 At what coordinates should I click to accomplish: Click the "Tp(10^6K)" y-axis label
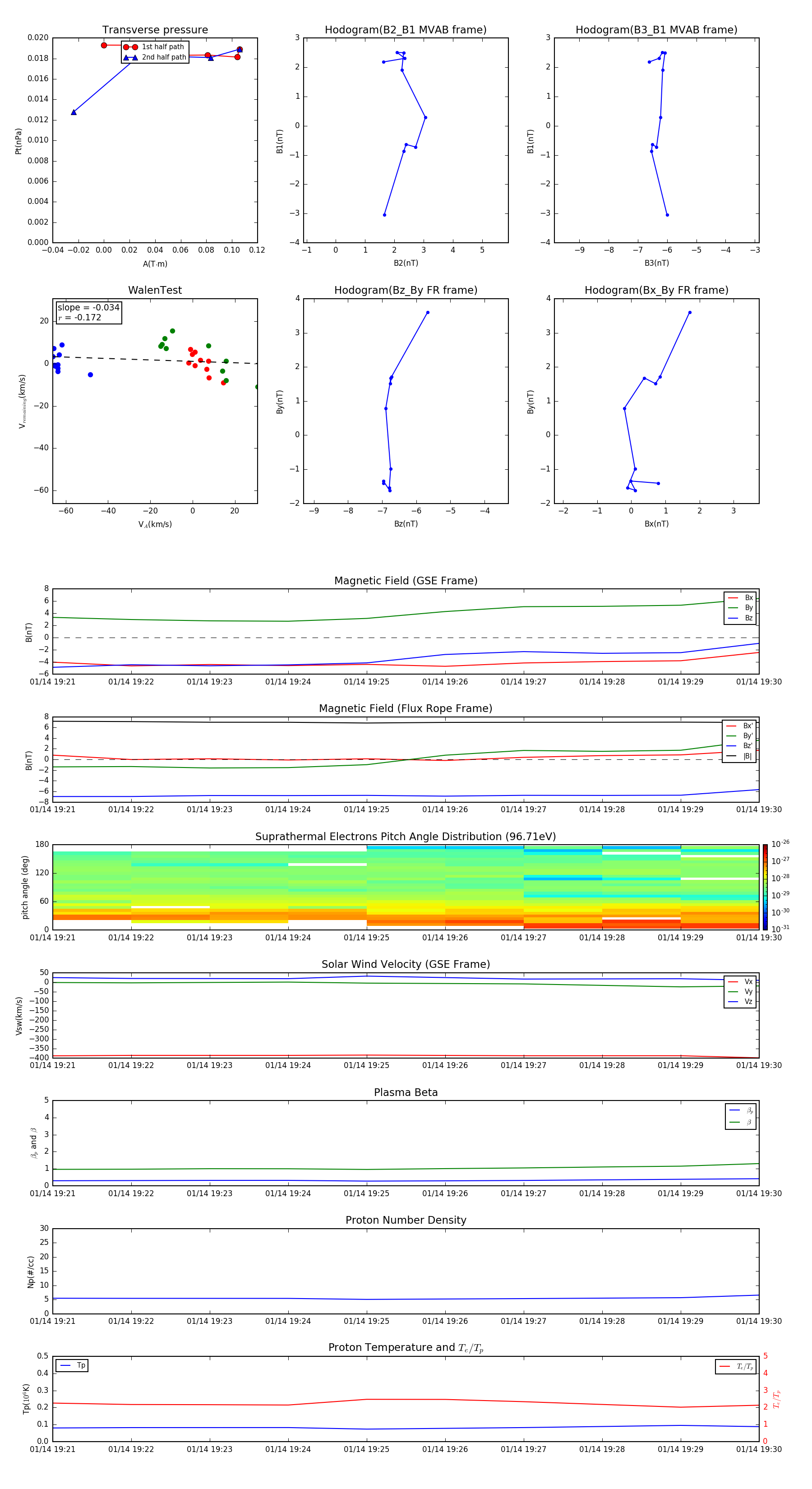pyautogui.click(x=26, y=1399)
